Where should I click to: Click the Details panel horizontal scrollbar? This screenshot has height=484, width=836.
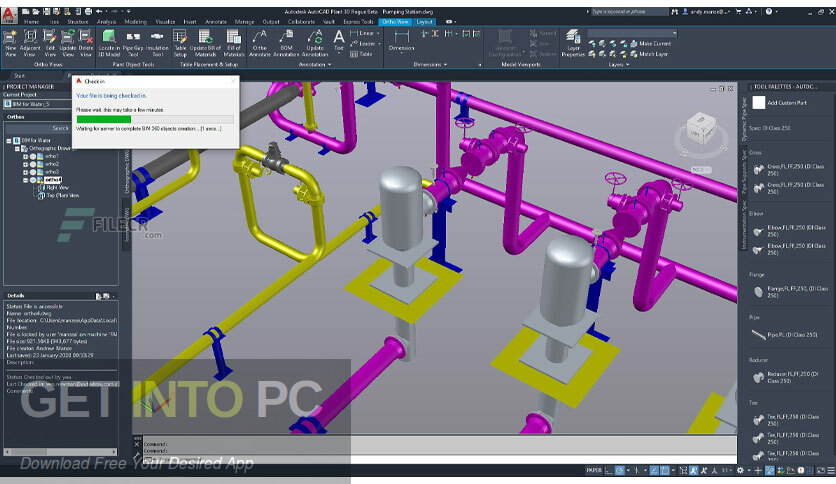pos(60,451)
